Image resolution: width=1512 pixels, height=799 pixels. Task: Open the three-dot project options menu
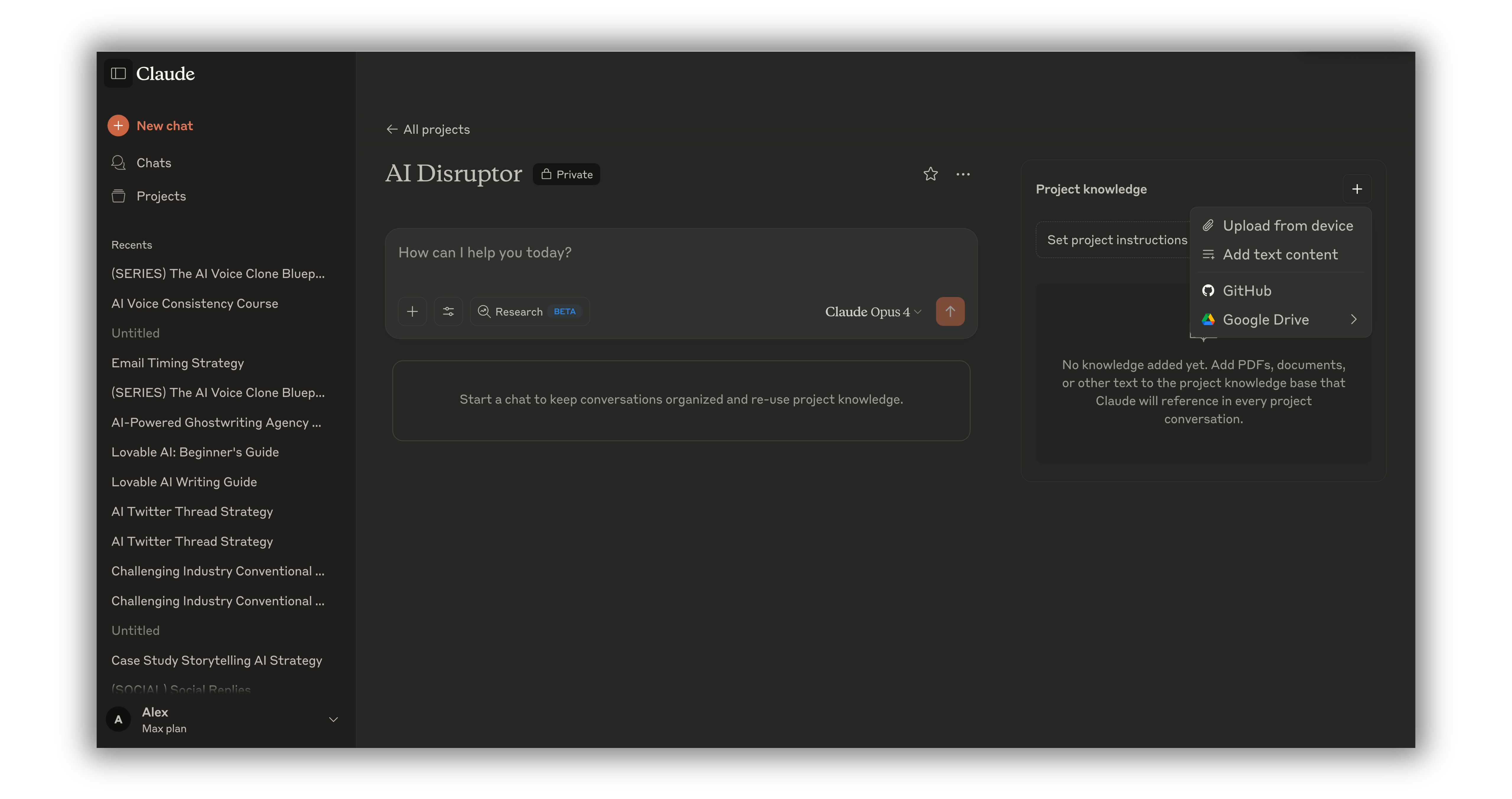pos(963,175)
